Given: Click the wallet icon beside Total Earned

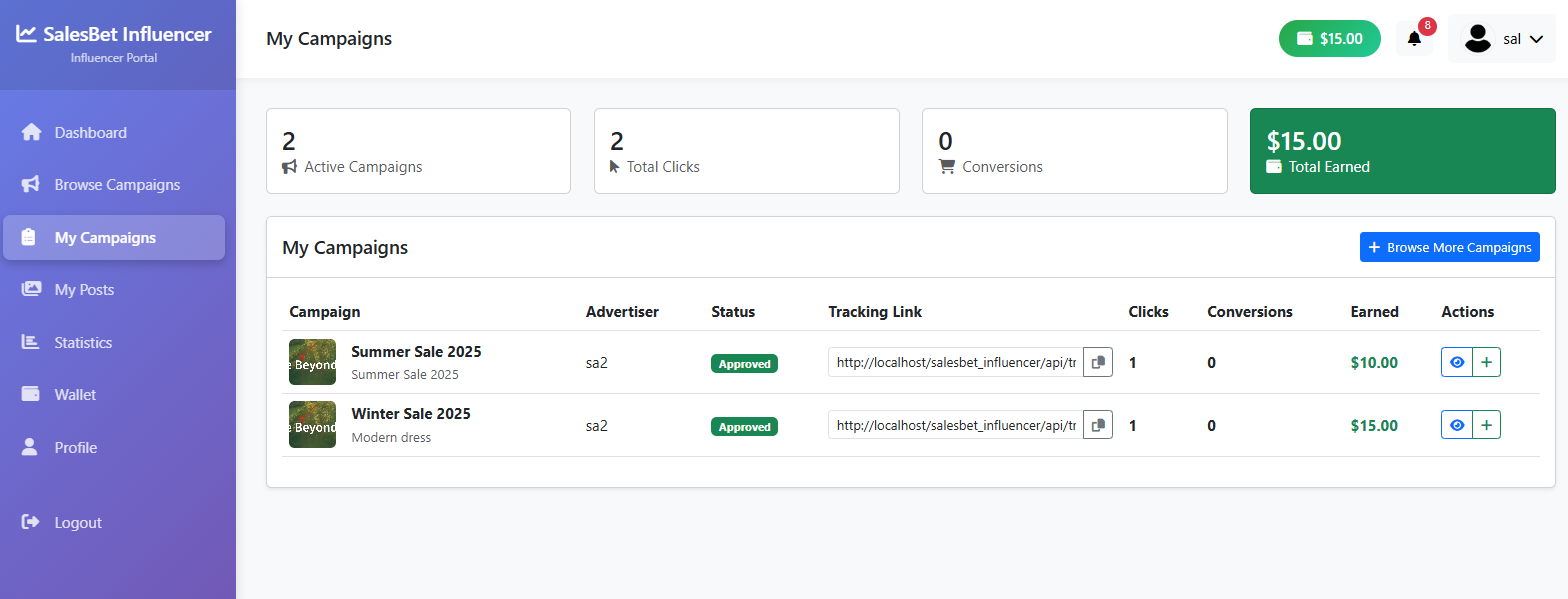Looking at the screenshot, I should [x=1274, y=167].
